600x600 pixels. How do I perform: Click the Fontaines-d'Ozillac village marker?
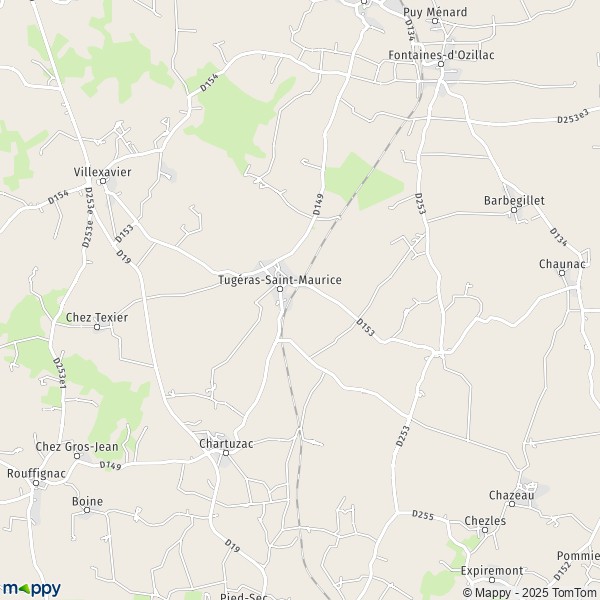(x=441, y=64)
